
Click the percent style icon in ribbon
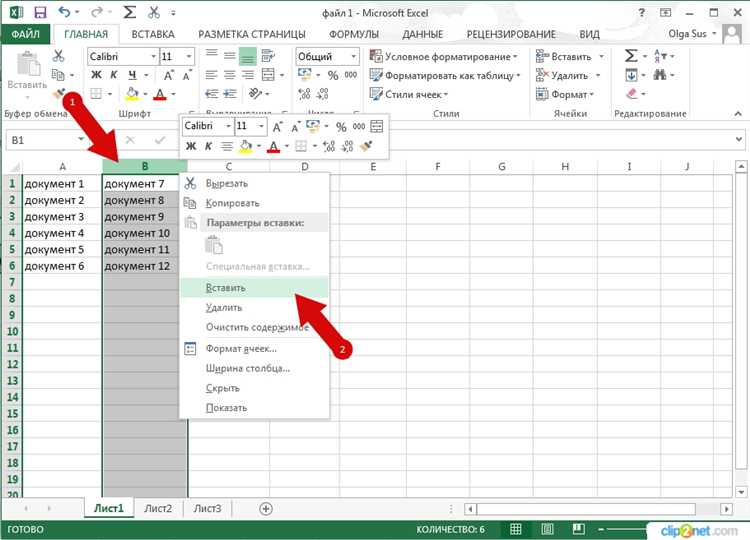point(333,75)
